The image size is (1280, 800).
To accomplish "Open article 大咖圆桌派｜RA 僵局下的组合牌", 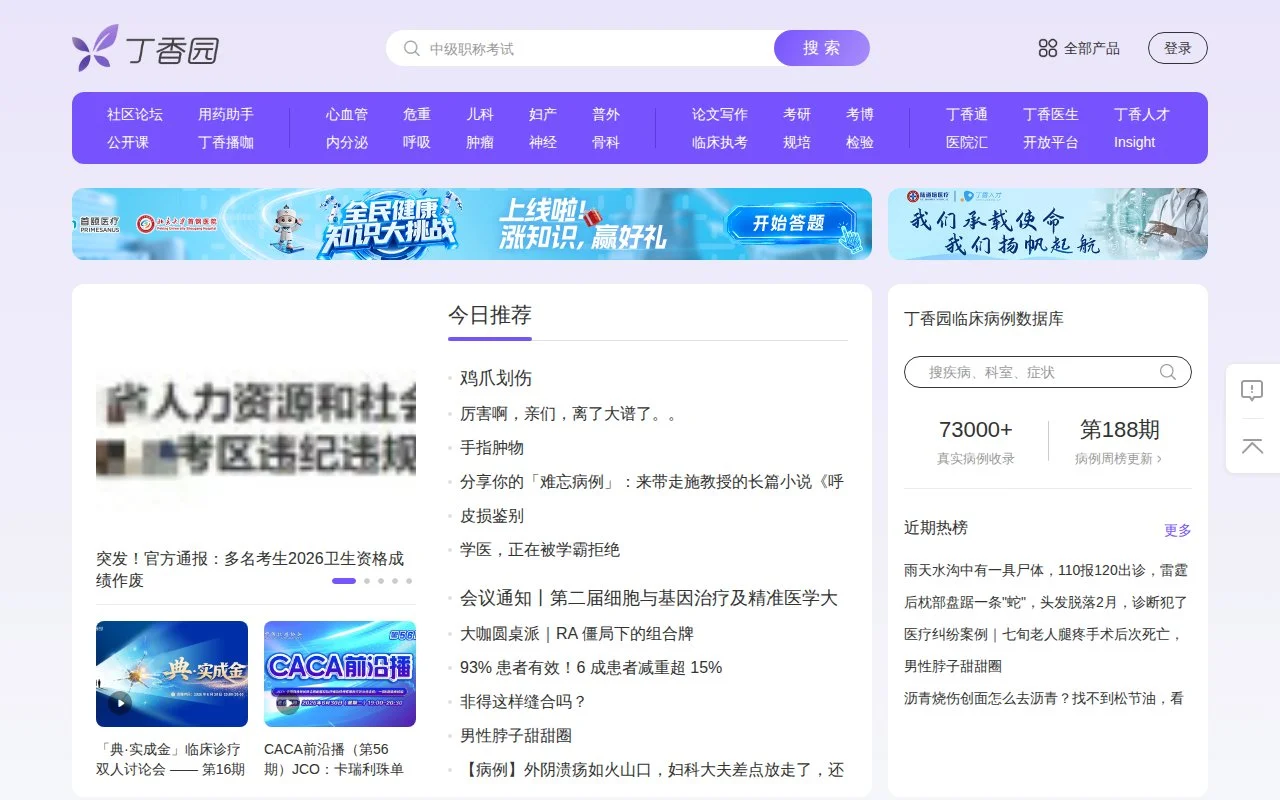I will click(577, 633).
